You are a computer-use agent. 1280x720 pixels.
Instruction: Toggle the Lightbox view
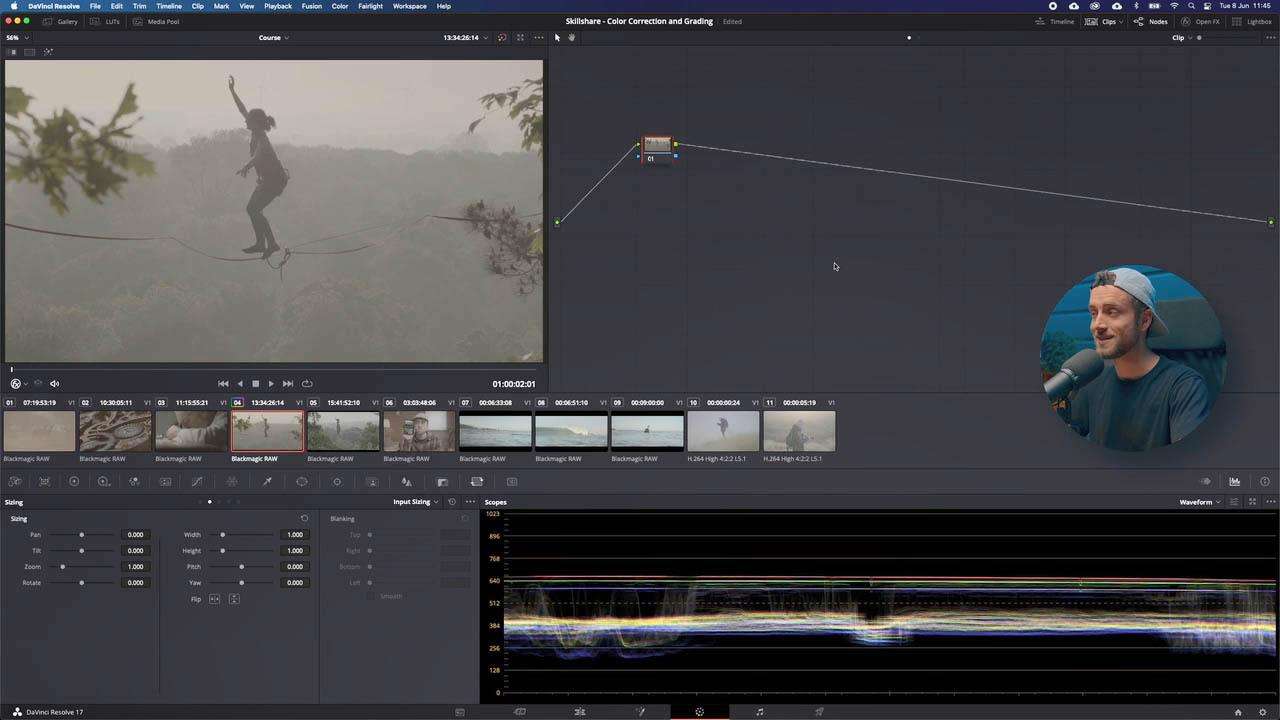click(x=1252, y=21)
